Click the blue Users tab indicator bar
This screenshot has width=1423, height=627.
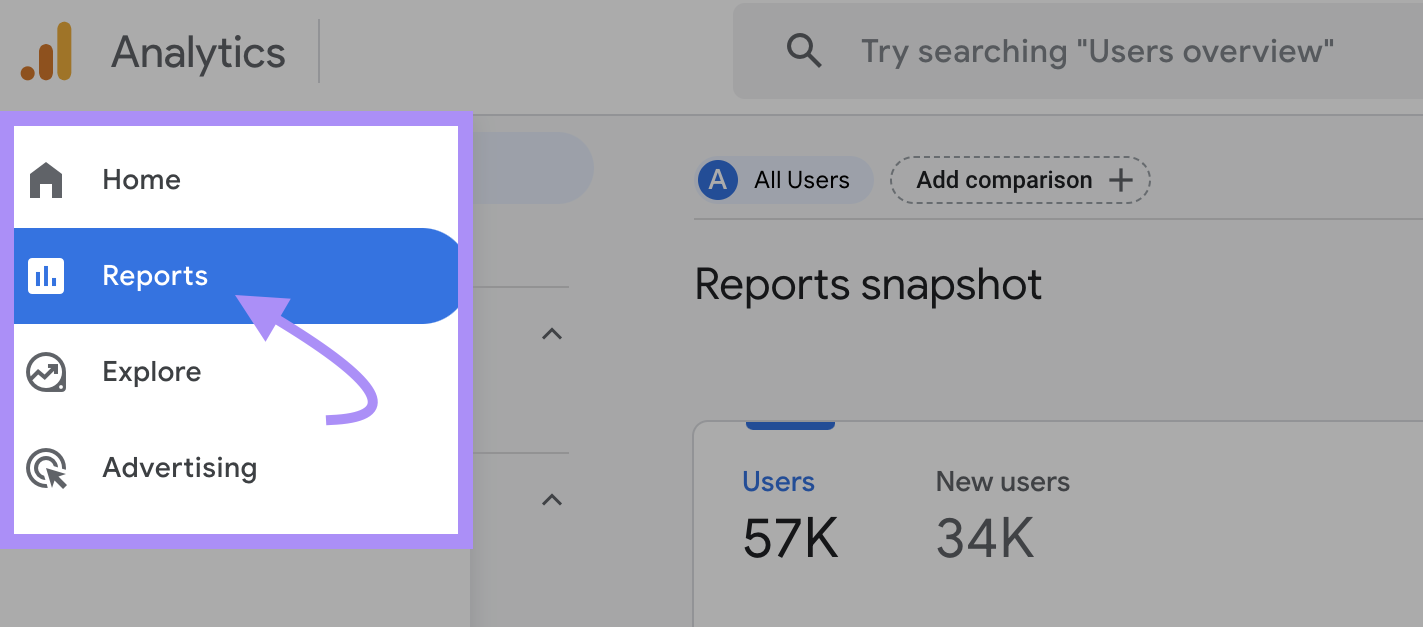coord(790,423)
